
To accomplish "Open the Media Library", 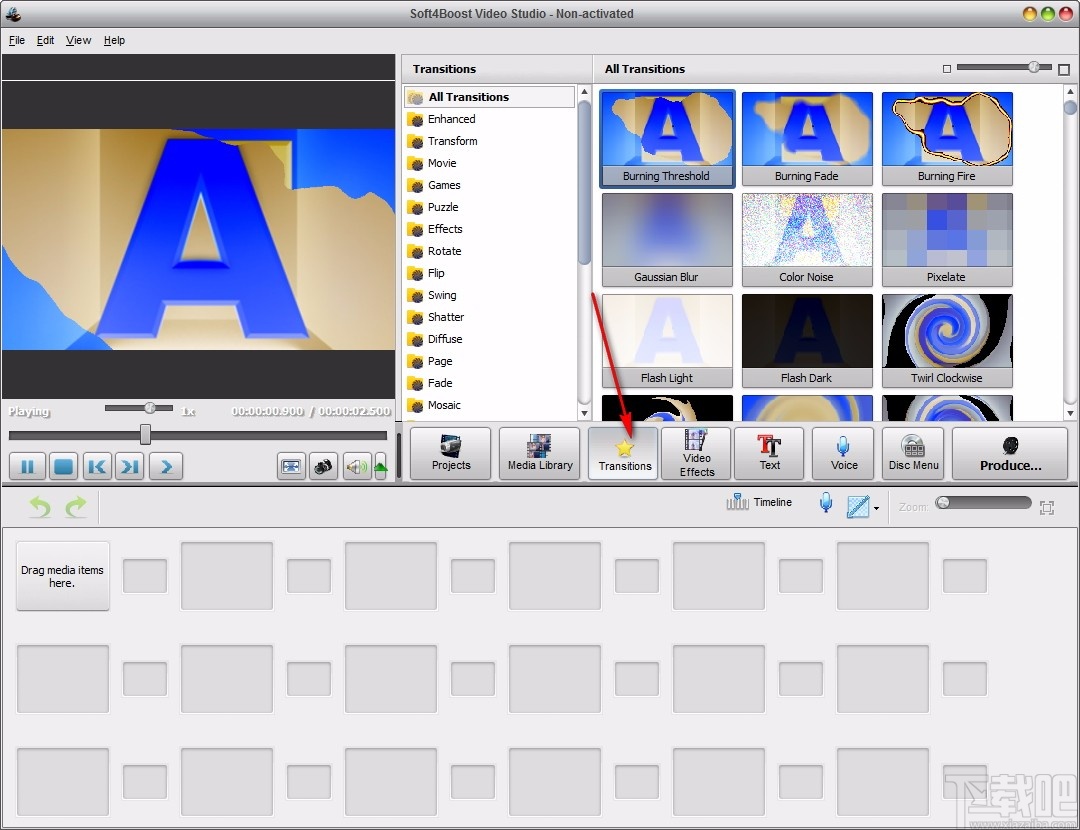I will [x=539, y=454].
